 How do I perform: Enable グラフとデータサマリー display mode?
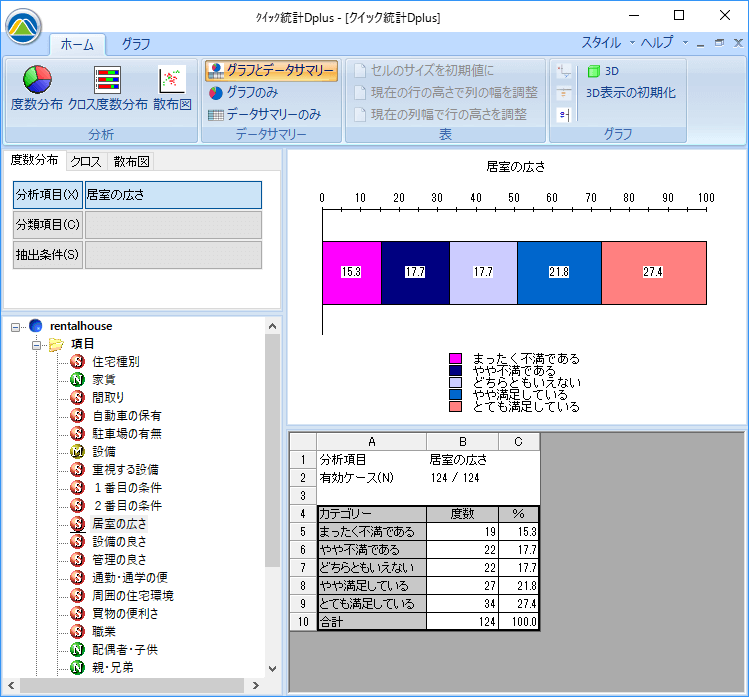point(271,70)
